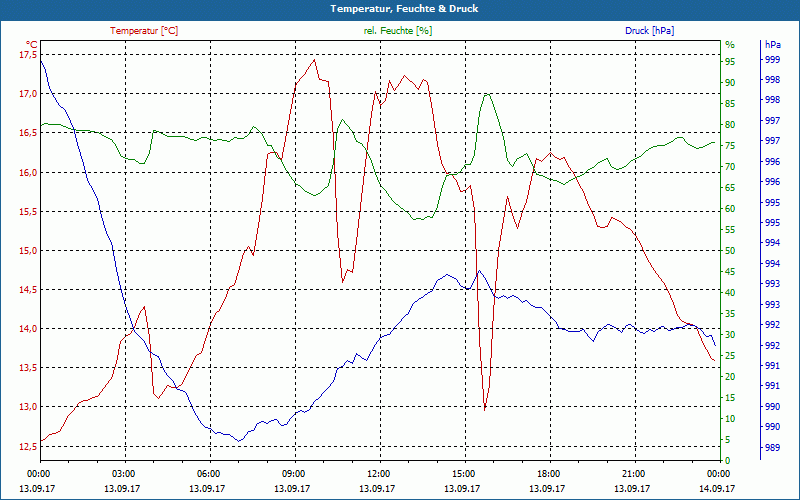Click blue pressure axis value '999'
This screenshot has width=800, height=500.
773,60
